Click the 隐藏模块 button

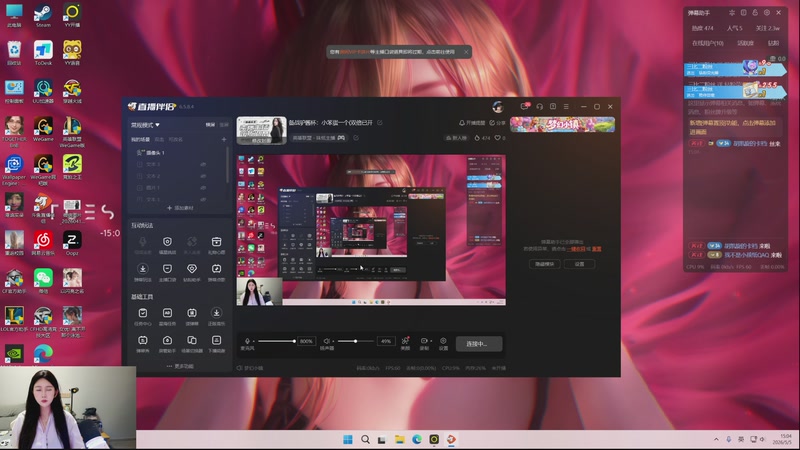pyautogui.click(x=544, y=264)
